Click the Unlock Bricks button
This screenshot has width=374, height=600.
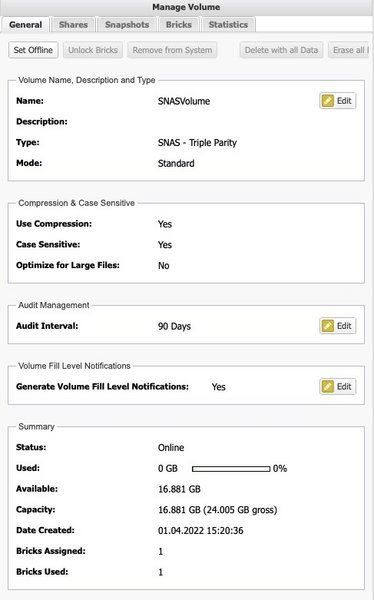tap(93, 50)
